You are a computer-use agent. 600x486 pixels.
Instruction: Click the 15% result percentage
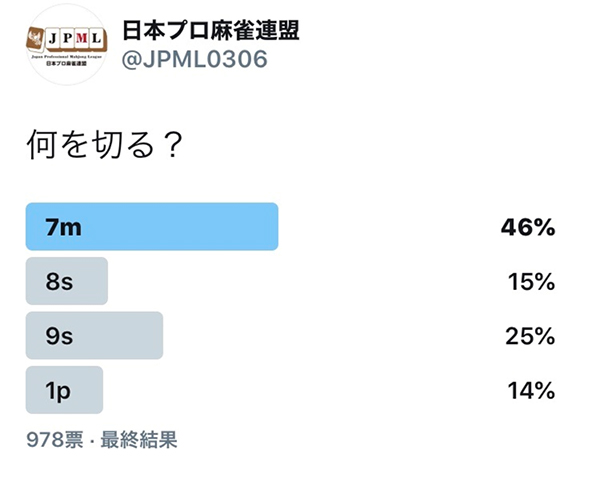pos(531,282)
